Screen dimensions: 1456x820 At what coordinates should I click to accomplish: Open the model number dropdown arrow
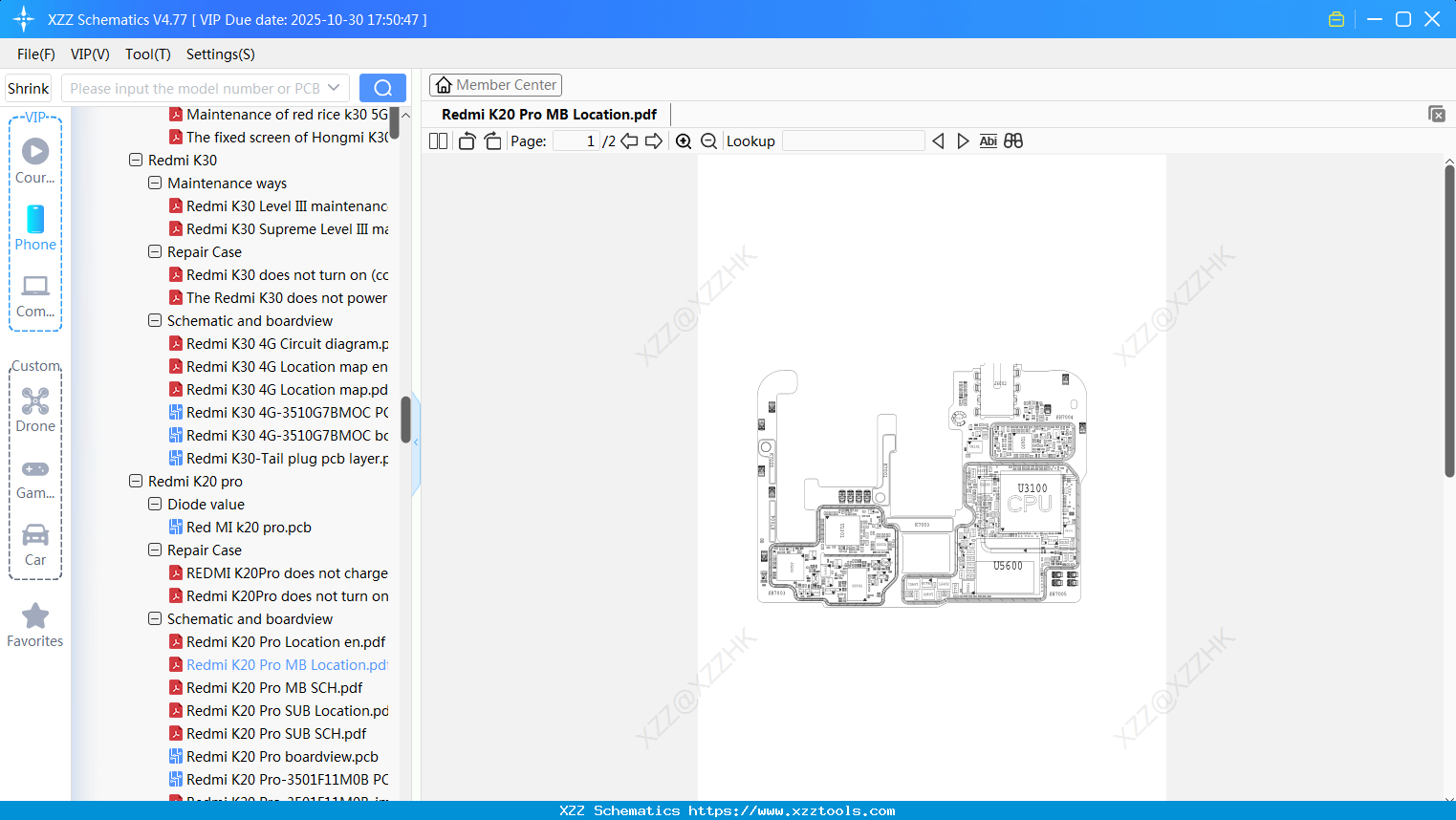coord(334,88)
